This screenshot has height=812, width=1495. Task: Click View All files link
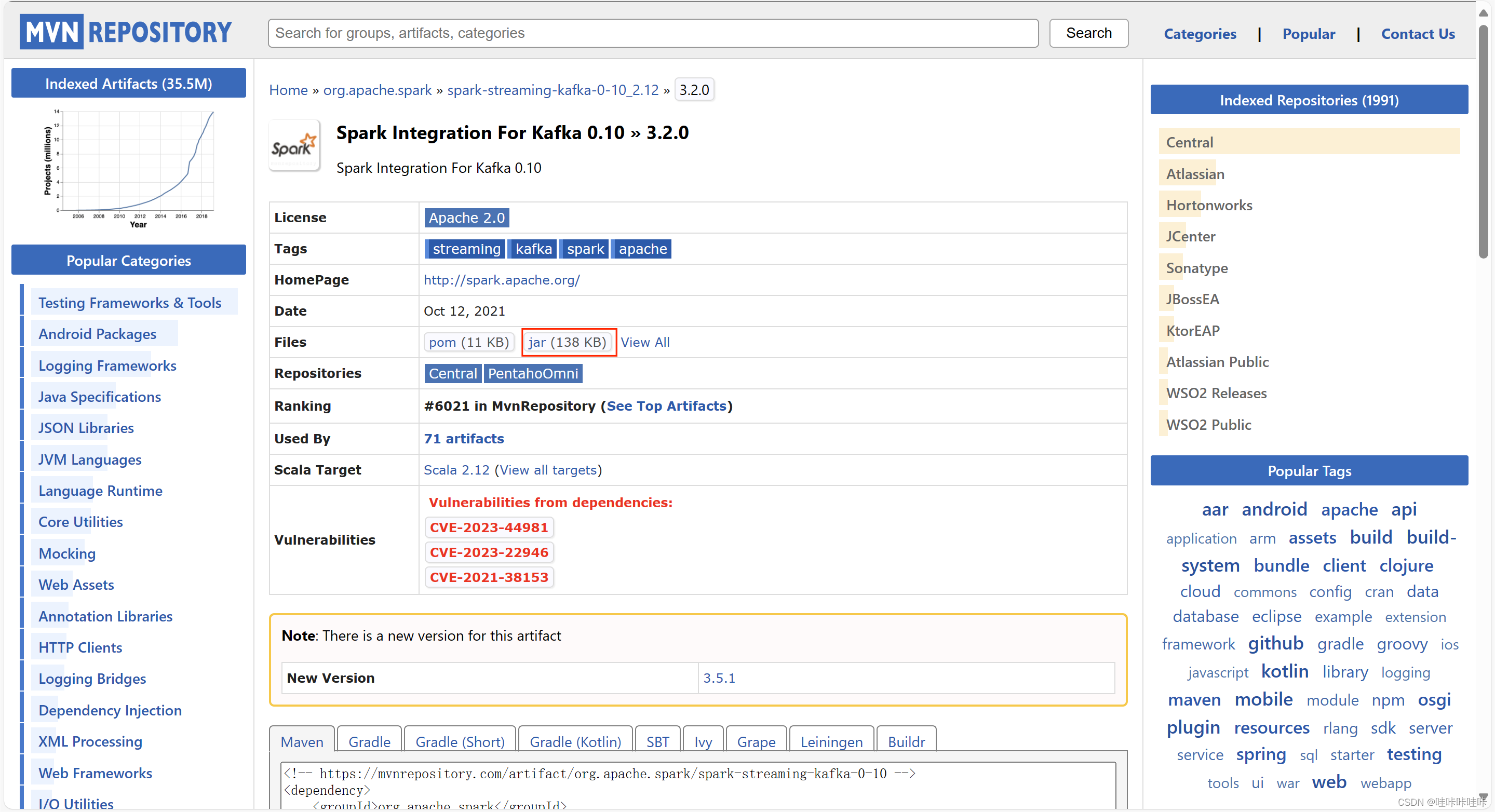coord(644,342)
